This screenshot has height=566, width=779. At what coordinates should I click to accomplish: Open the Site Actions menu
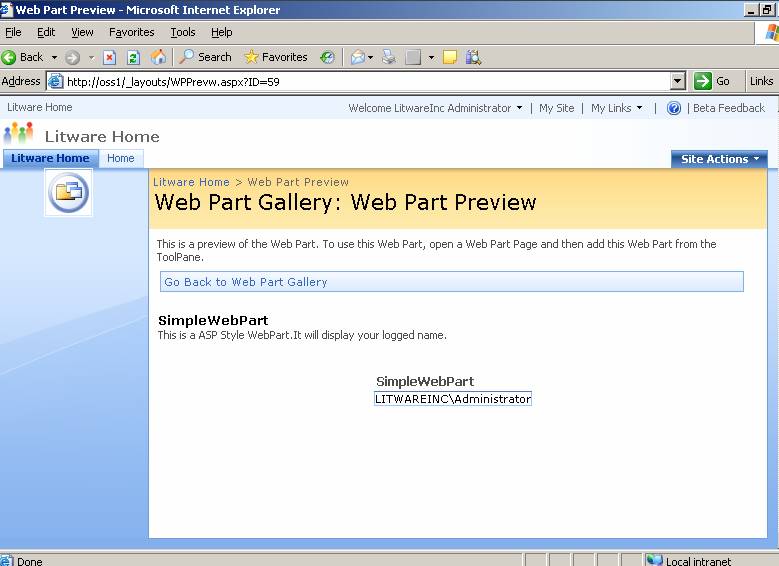[719, 159]
